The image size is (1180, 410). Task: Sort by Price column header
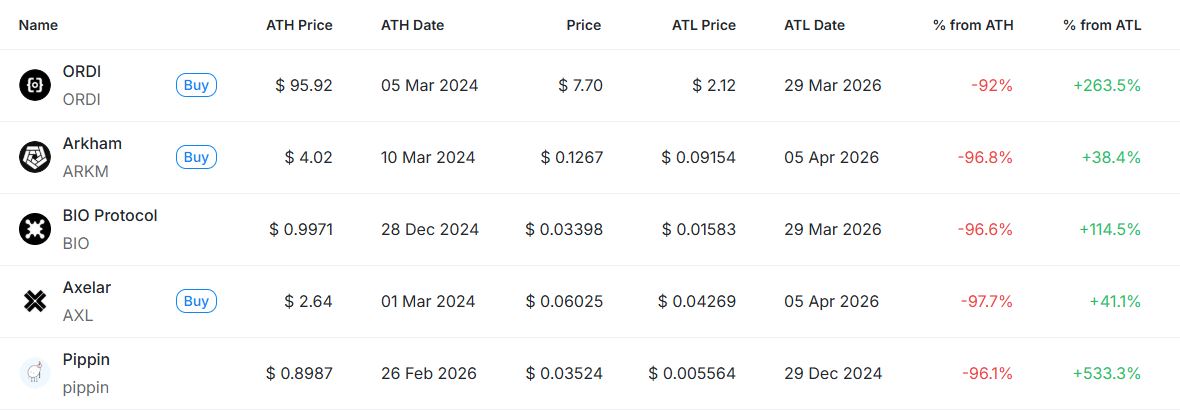582,25
